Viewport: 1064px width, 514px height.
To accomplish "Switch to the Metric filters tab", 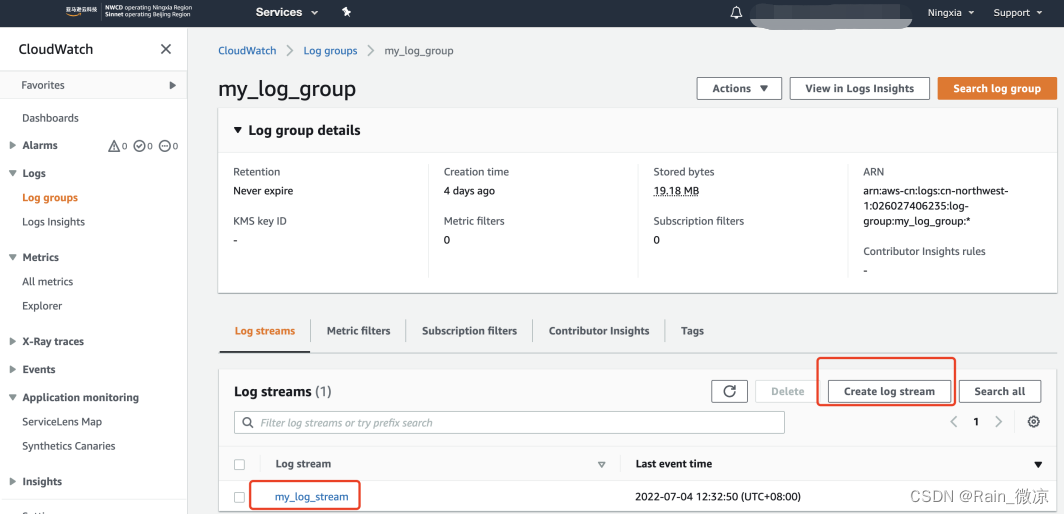I will pos(358,331).
